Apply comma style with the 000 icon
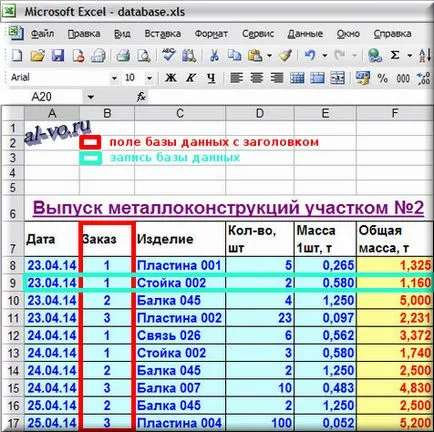Viewport: 434px width, 432px height. [x=403, y=79]
